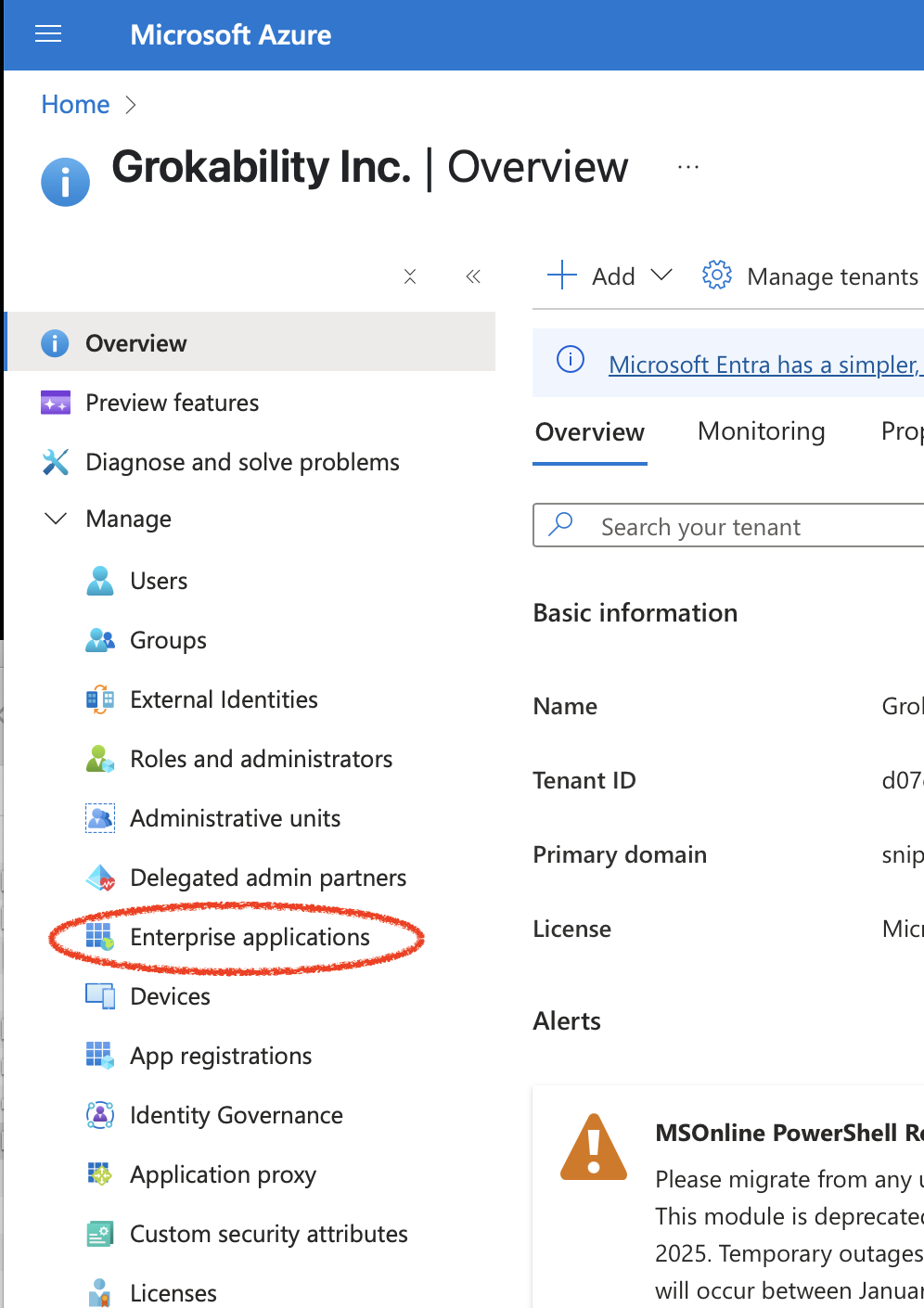Open the MSOnline PowerShell alert title
Viewport: 924px width, 1308px height.
click(789, 1133)
